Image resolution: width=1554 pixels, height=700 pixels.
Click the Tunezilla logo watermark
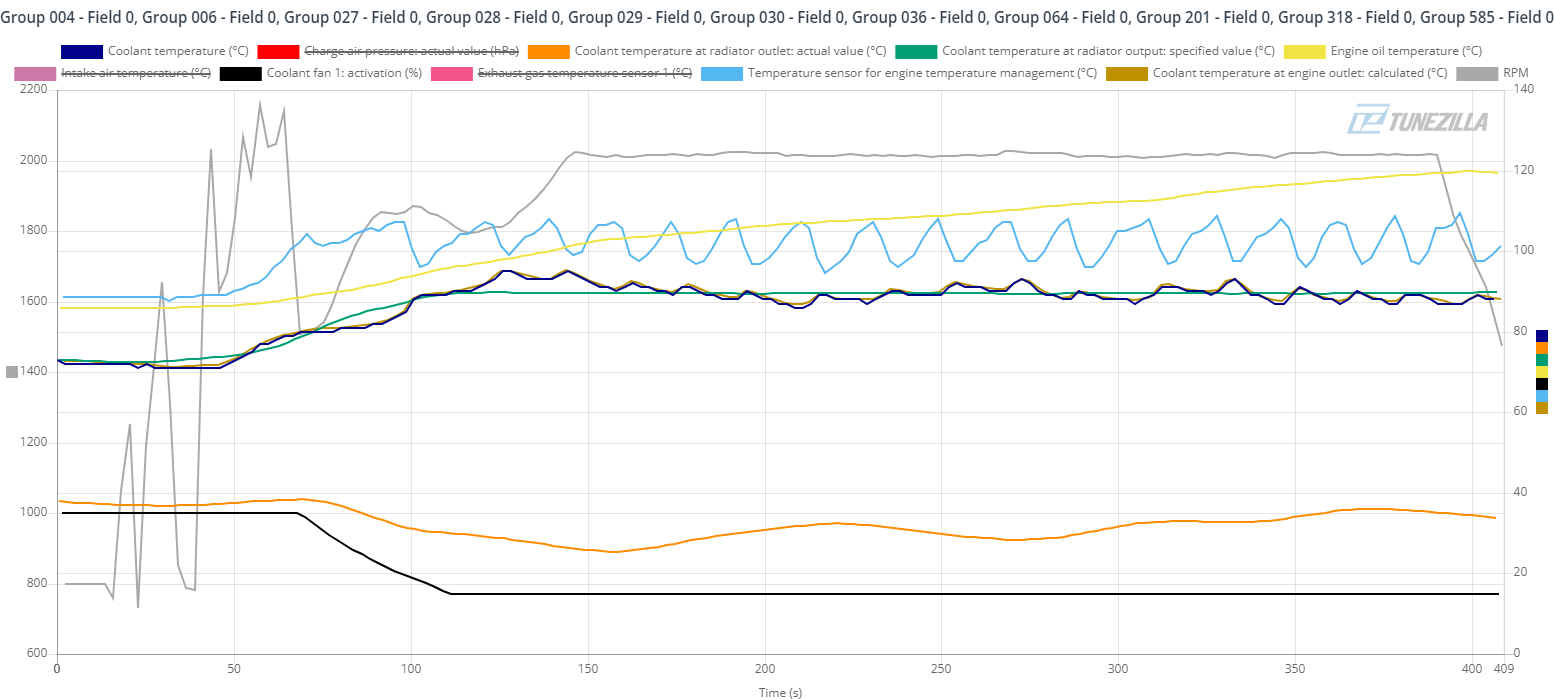pyautogui.click(x=1417, y=121)
